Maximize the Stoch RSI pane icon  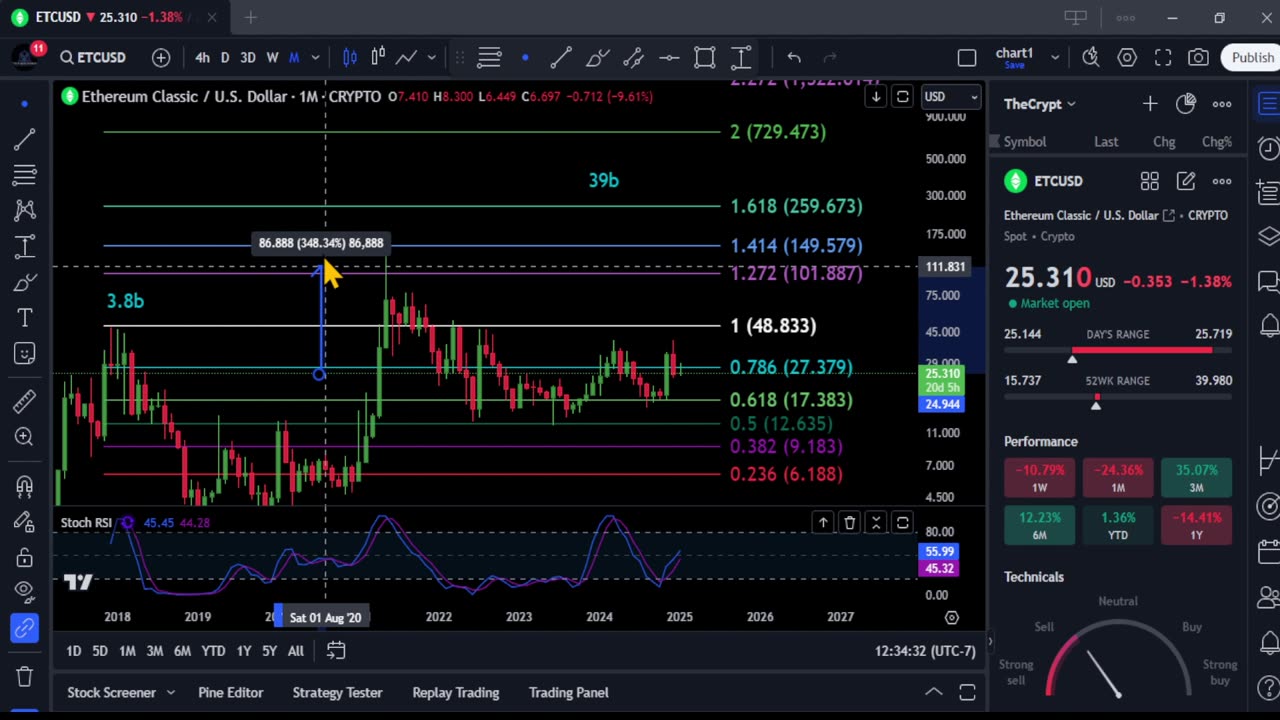(x=902, y=522)
